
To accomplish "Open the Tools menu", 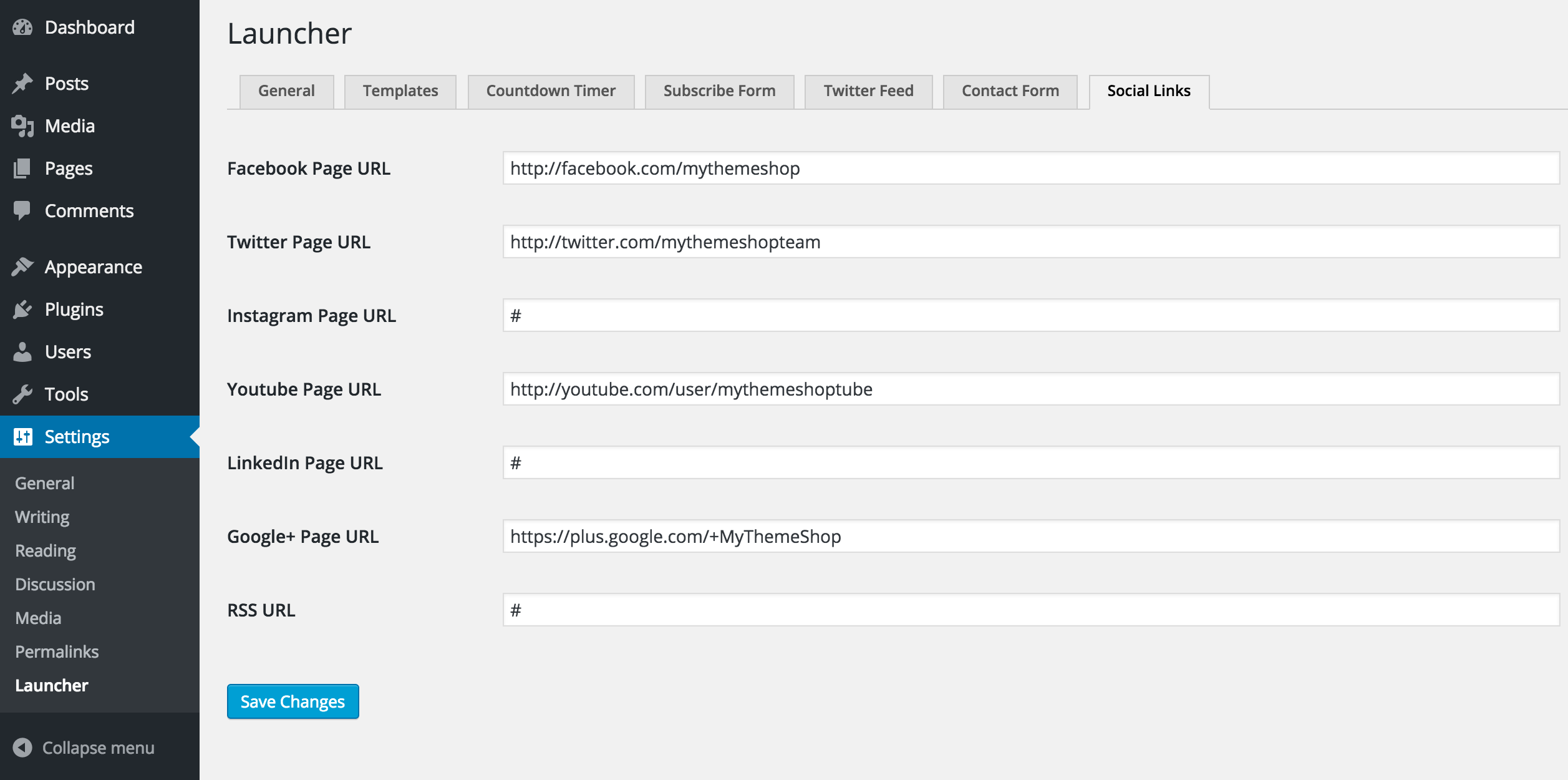I will point(67,394).
